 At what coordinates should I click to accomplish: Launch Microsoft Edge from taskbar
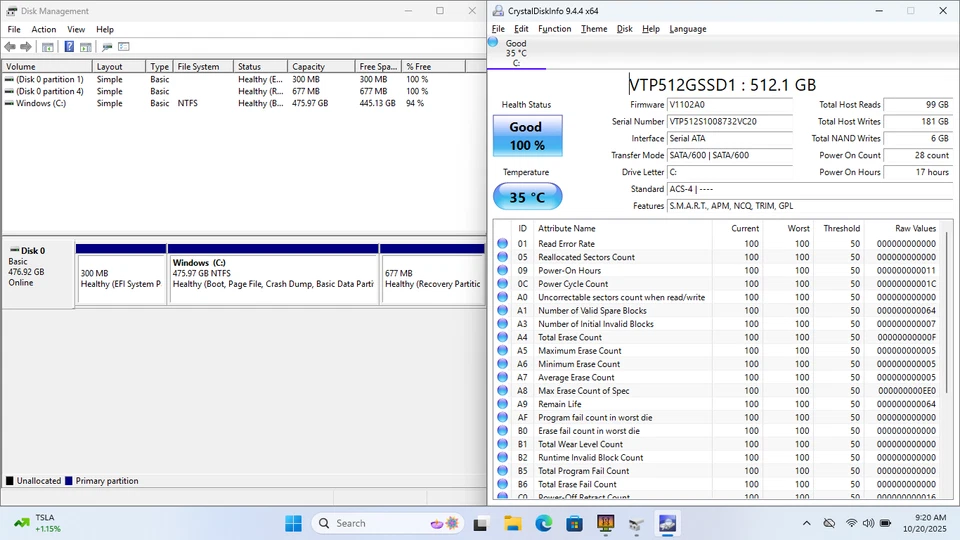tap(544, 523)
